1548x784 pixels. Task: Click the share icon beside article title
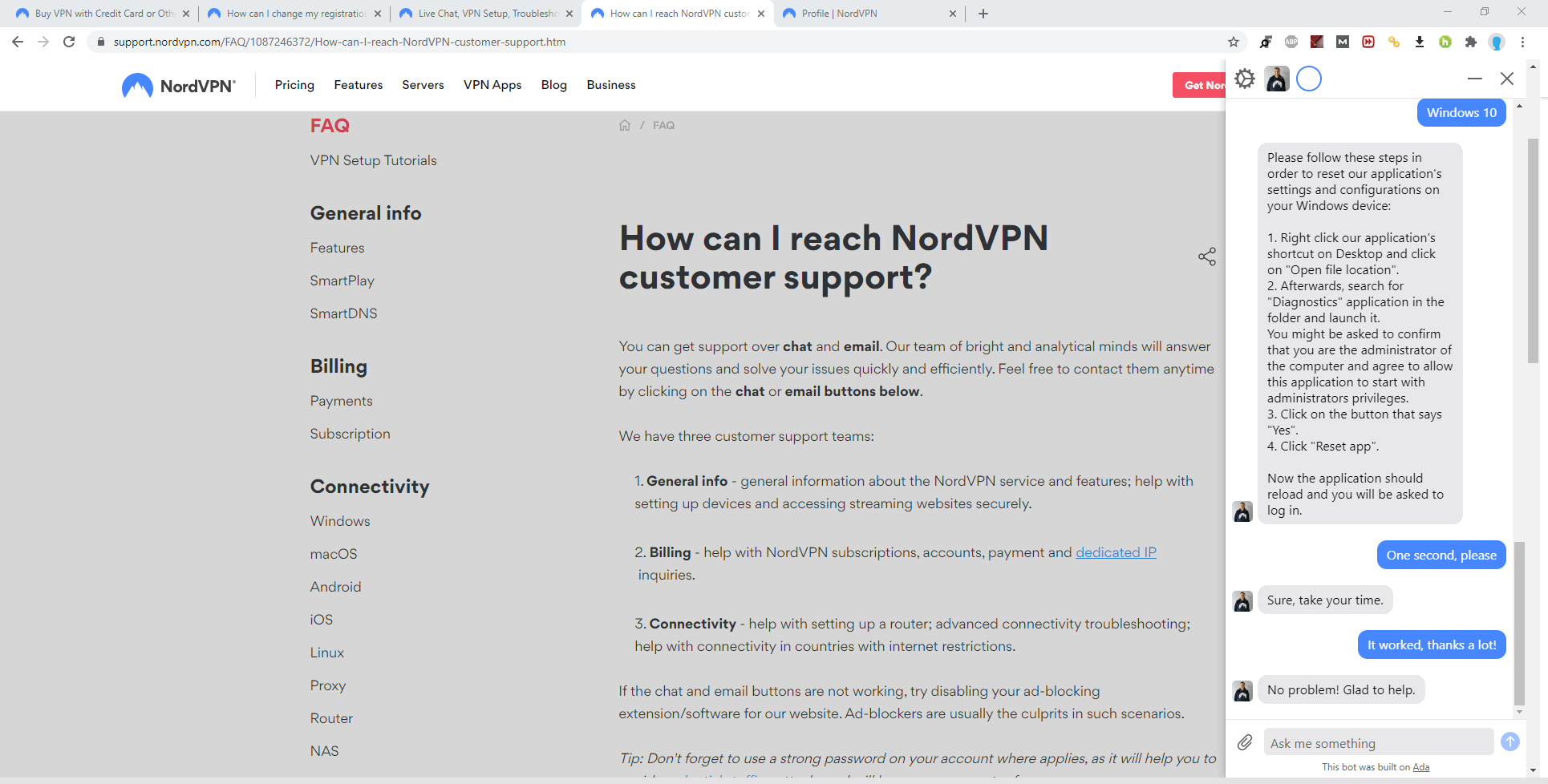tap(1207, 257)
